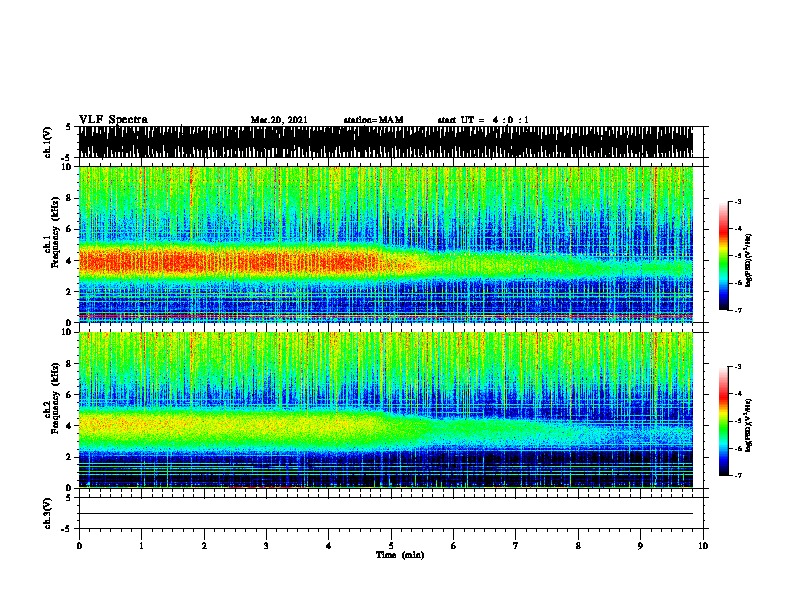
Task: Click the "VLF Spectra" plot title
Action: [113, 120]
